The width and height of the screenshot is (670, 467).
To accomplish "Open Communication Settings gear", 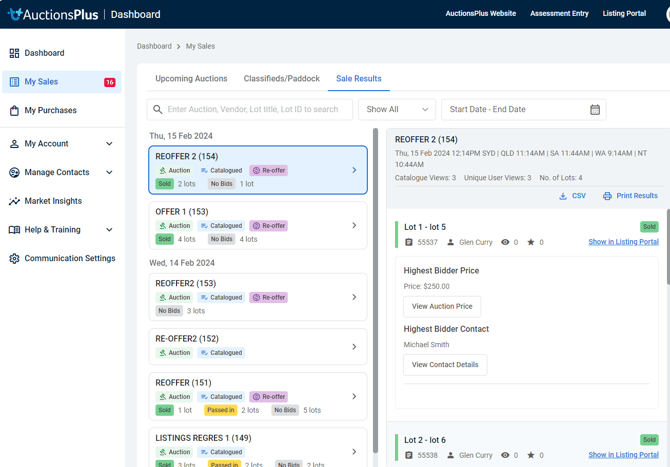I will (x=14, y=258).
